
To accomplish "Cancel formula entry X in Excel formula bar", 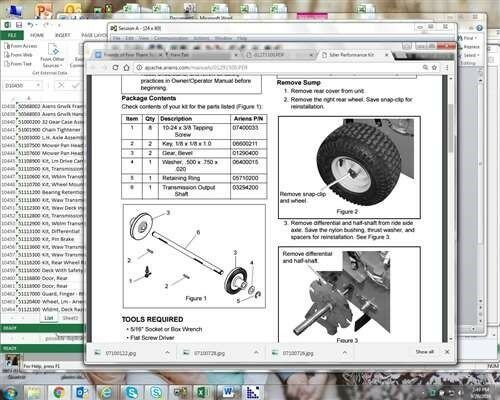I will coord(61,85).
